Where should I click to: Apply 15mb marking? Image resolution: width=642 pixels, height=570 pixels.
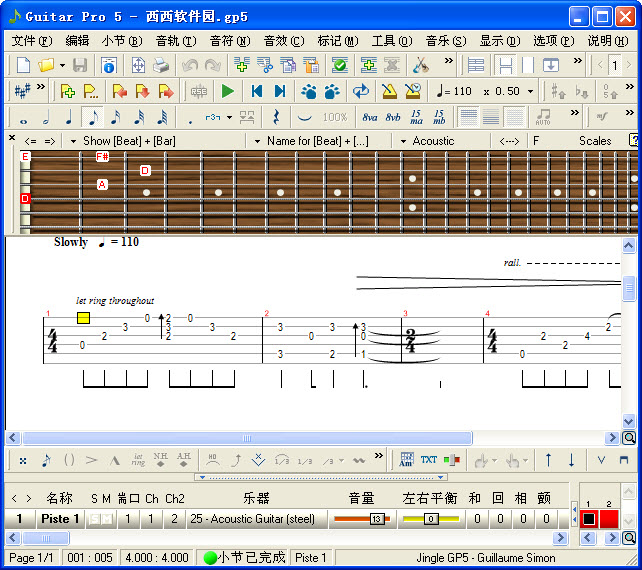point(439,117)
